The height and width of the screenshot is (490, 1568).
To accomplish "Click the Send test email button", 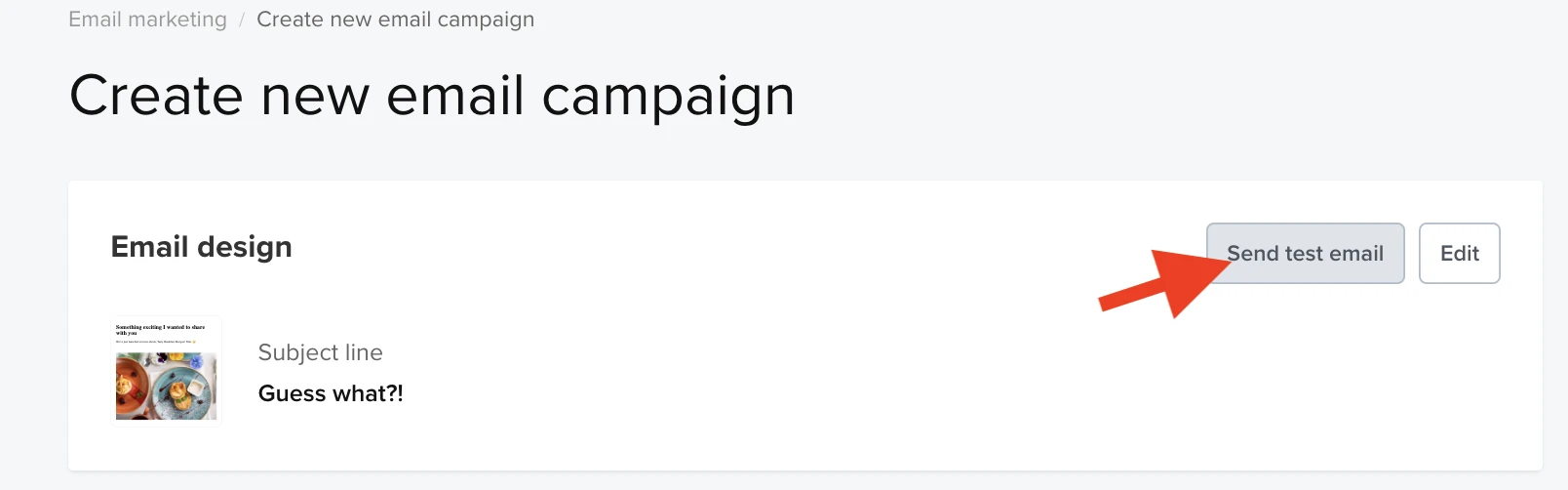I will [x=1305, y=254].
